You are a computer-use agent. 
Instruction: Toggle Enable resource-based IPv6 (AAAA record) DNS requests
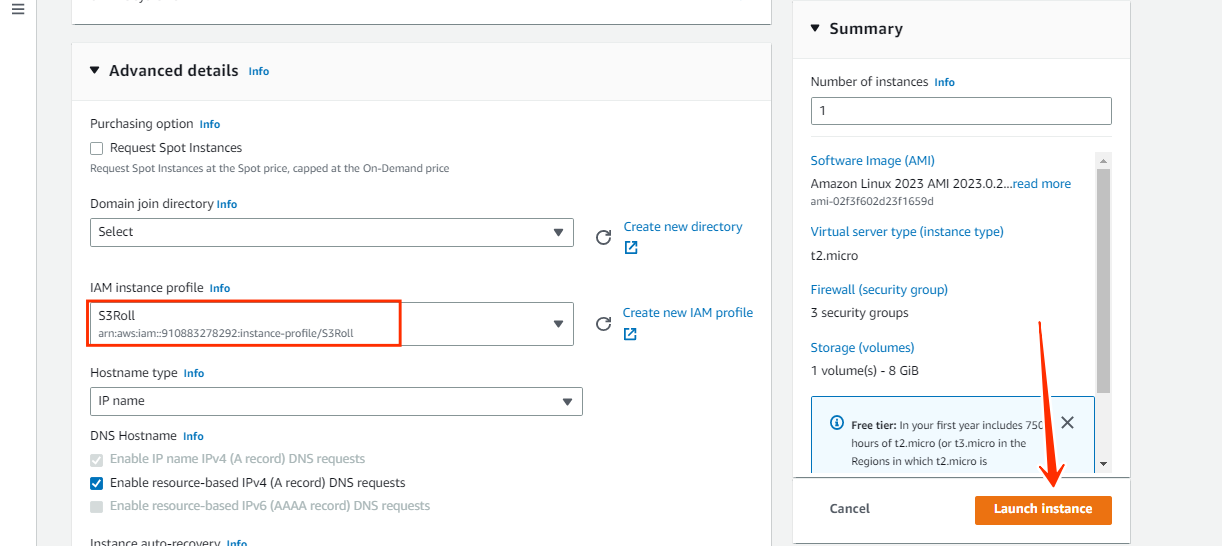coord(97,506)
